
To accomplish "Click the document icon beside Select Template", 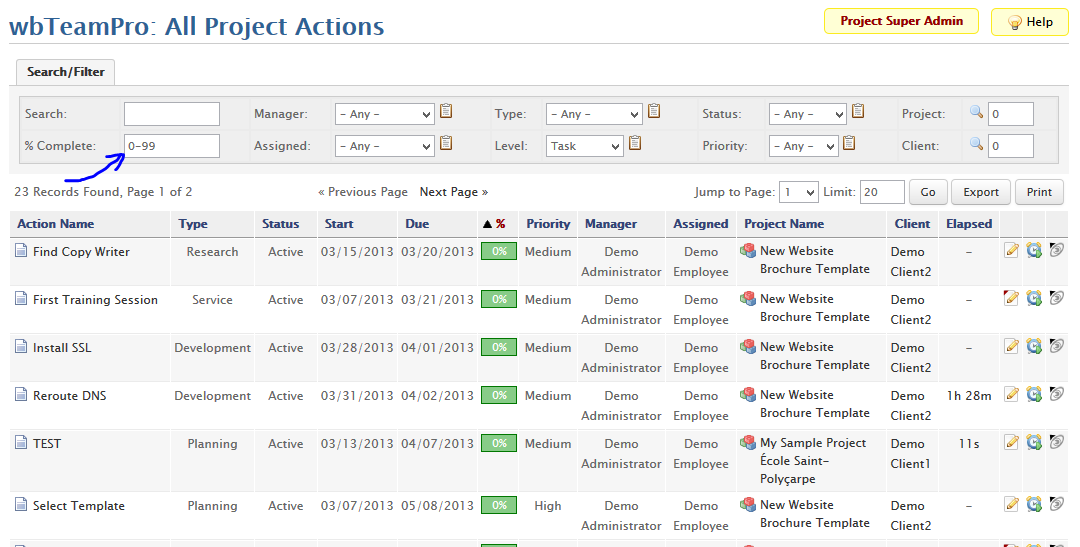I will click(21, 505).
